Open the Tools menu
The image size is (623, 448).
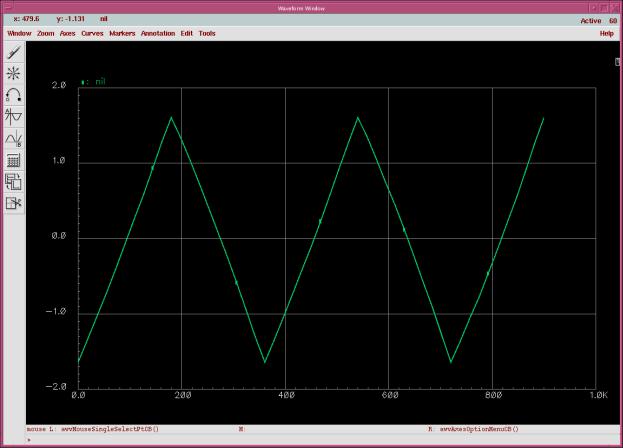207,33
